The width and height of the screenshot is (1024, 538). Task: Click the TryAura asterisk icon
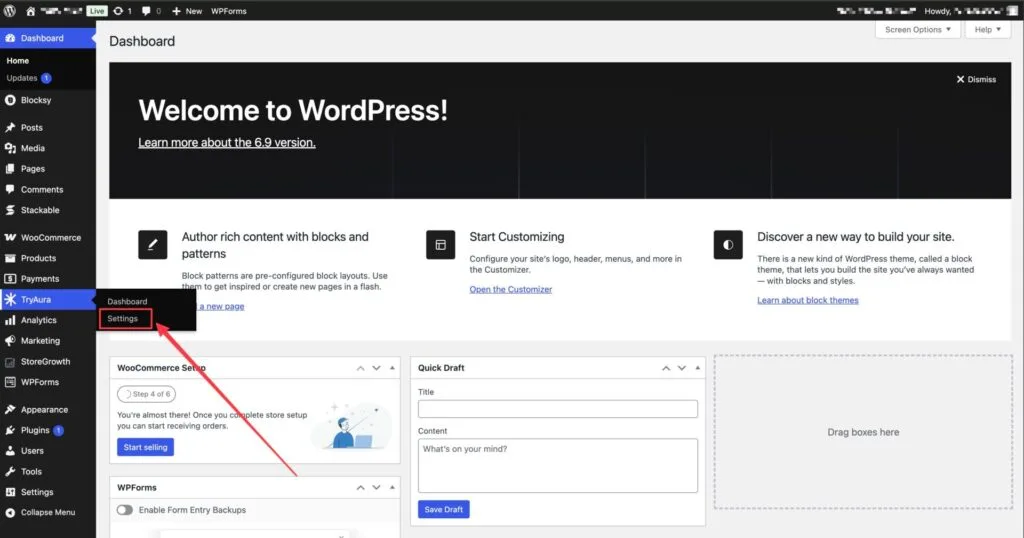pyautogui.click(x=10, y=299)
